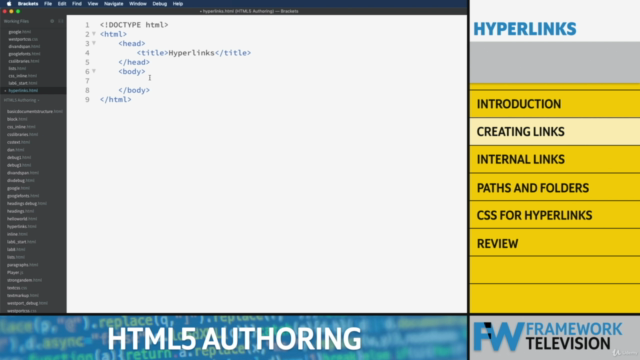The width and height of the screenshot is (640, 360).
Task: Open dan.html in project tree
Action: pyautogui.click(x=16, y=150)
